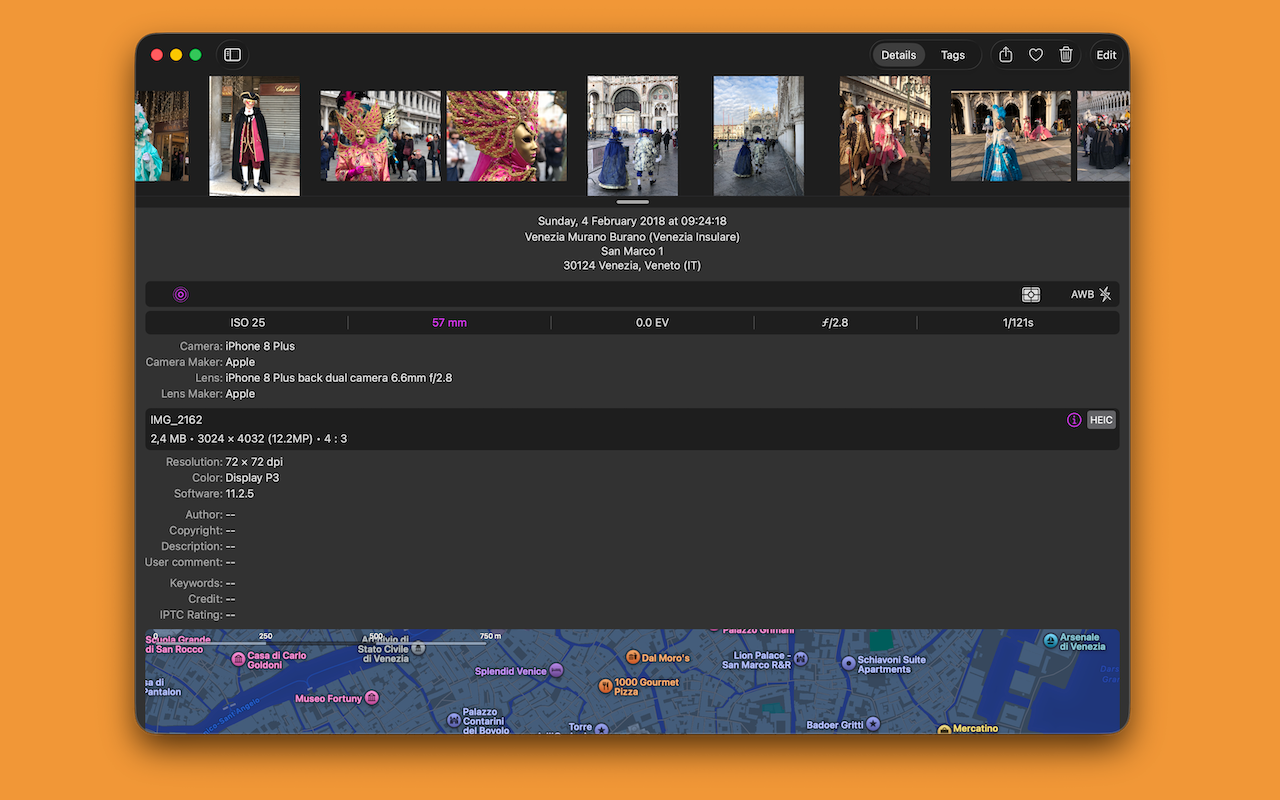Click the Dal Moro's restaurant pin
1280x800 pixels.
click(632, 657)
